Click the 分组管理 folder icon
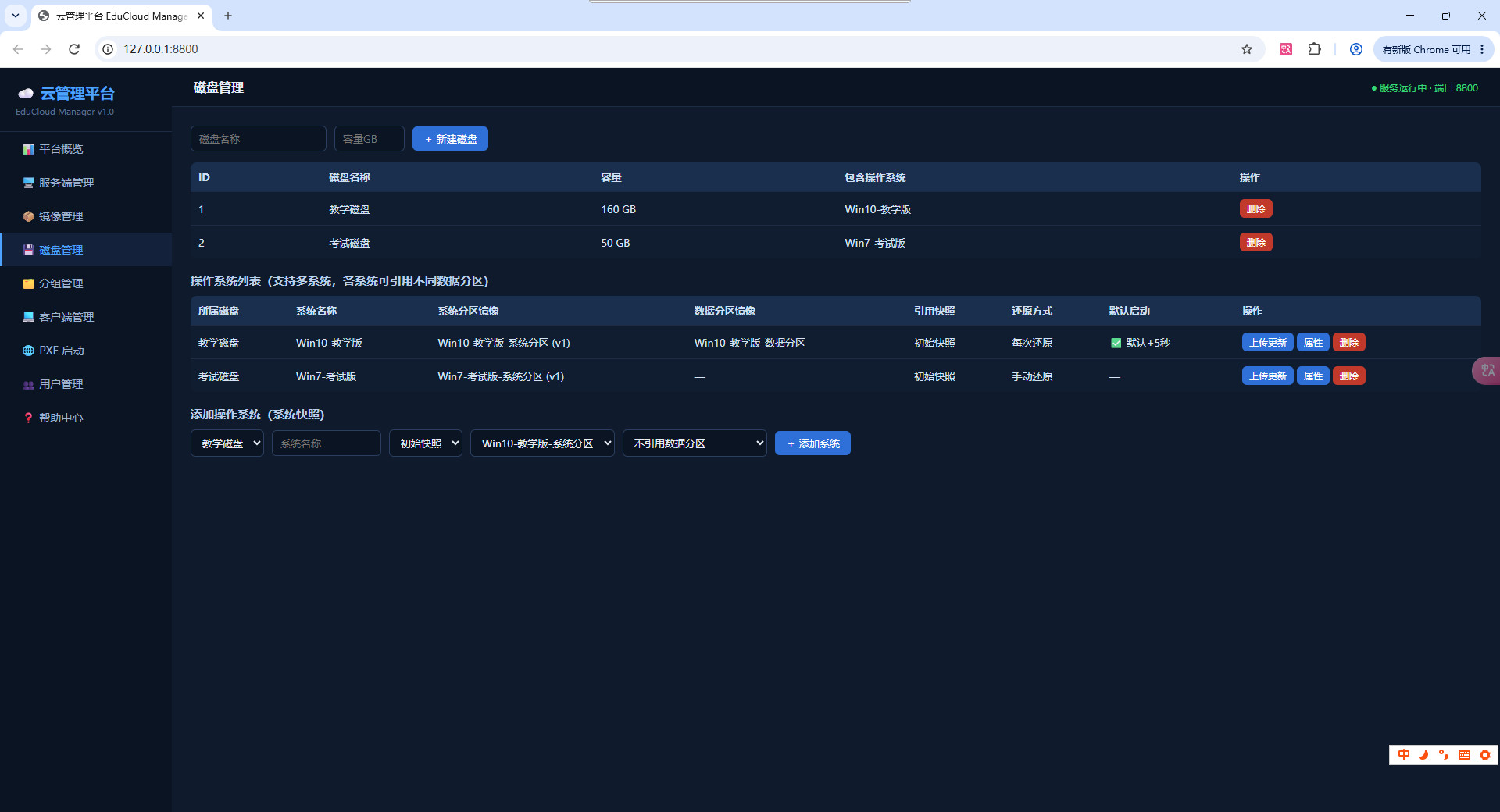1500x812 pixels. [x=29, y=283]
